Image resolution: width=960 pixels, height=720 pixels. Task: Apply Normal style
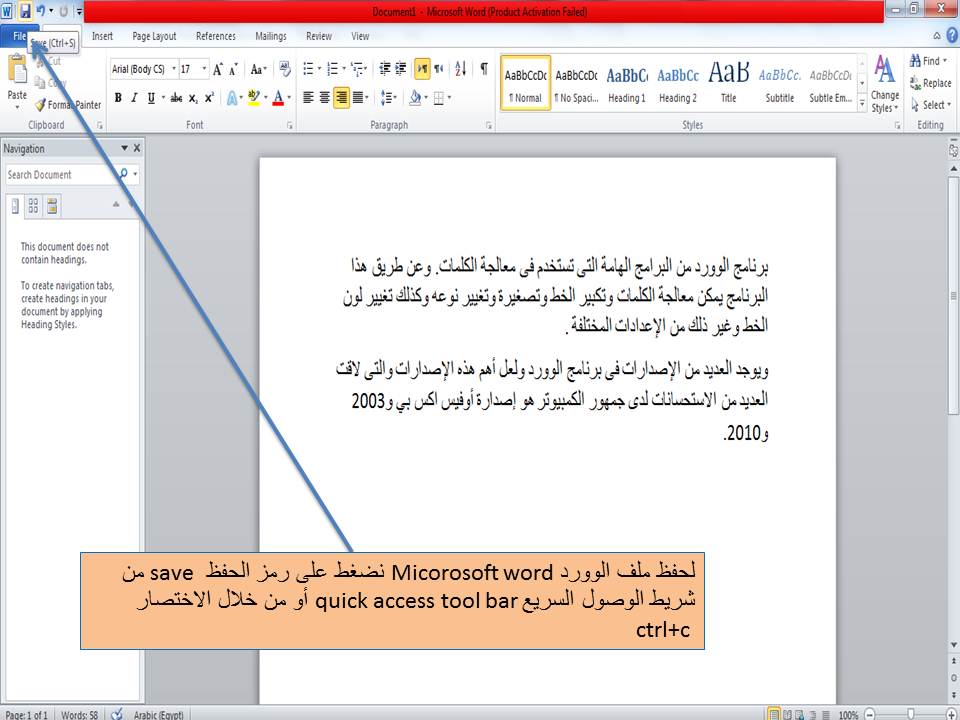(x=526, y=83)
